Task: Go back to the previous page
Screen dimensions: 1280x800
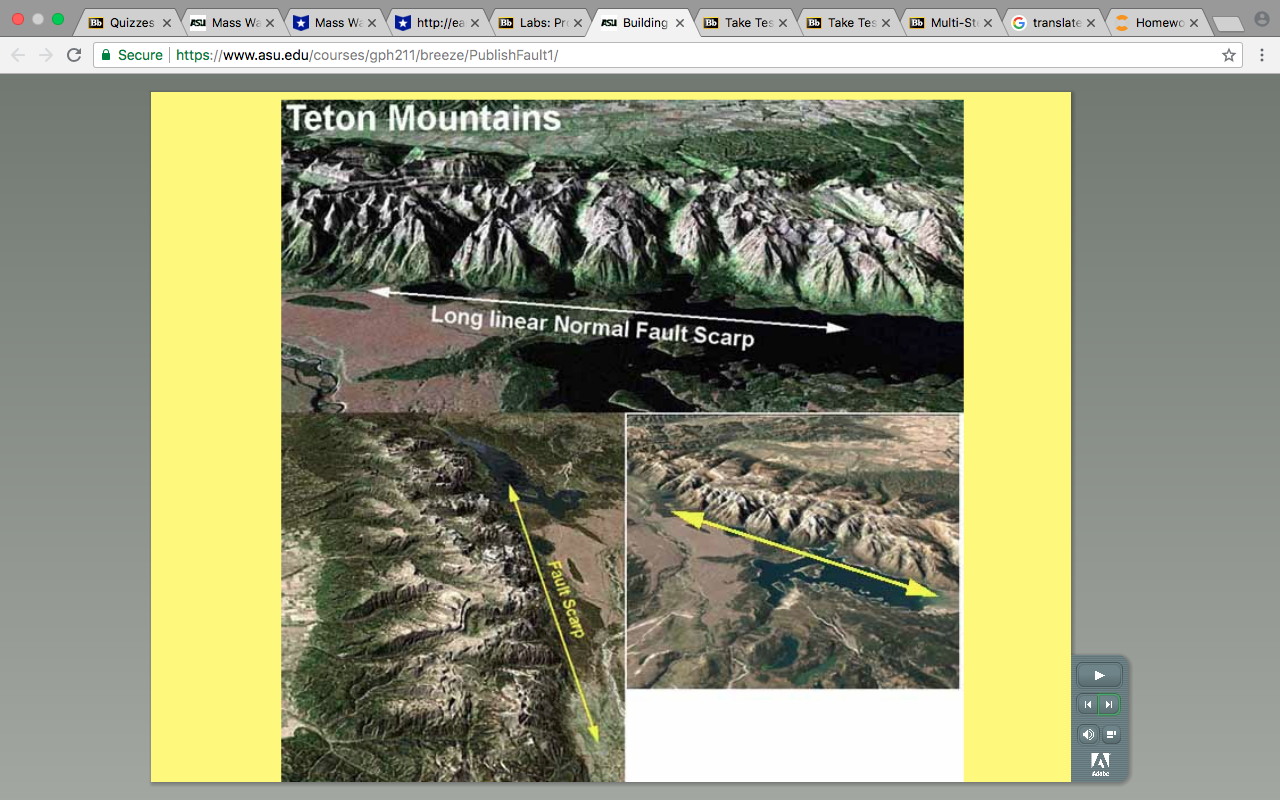Action: 18,55
